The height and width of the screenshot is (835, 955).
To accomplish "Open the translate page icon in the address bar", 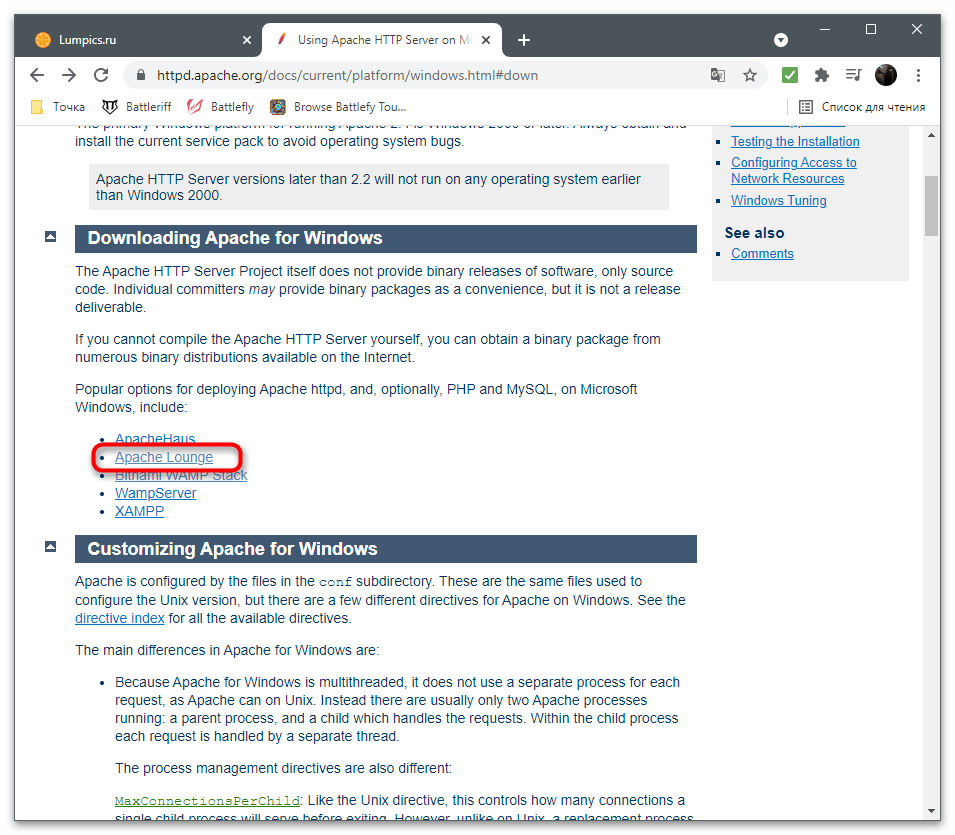I will point(717,75).
